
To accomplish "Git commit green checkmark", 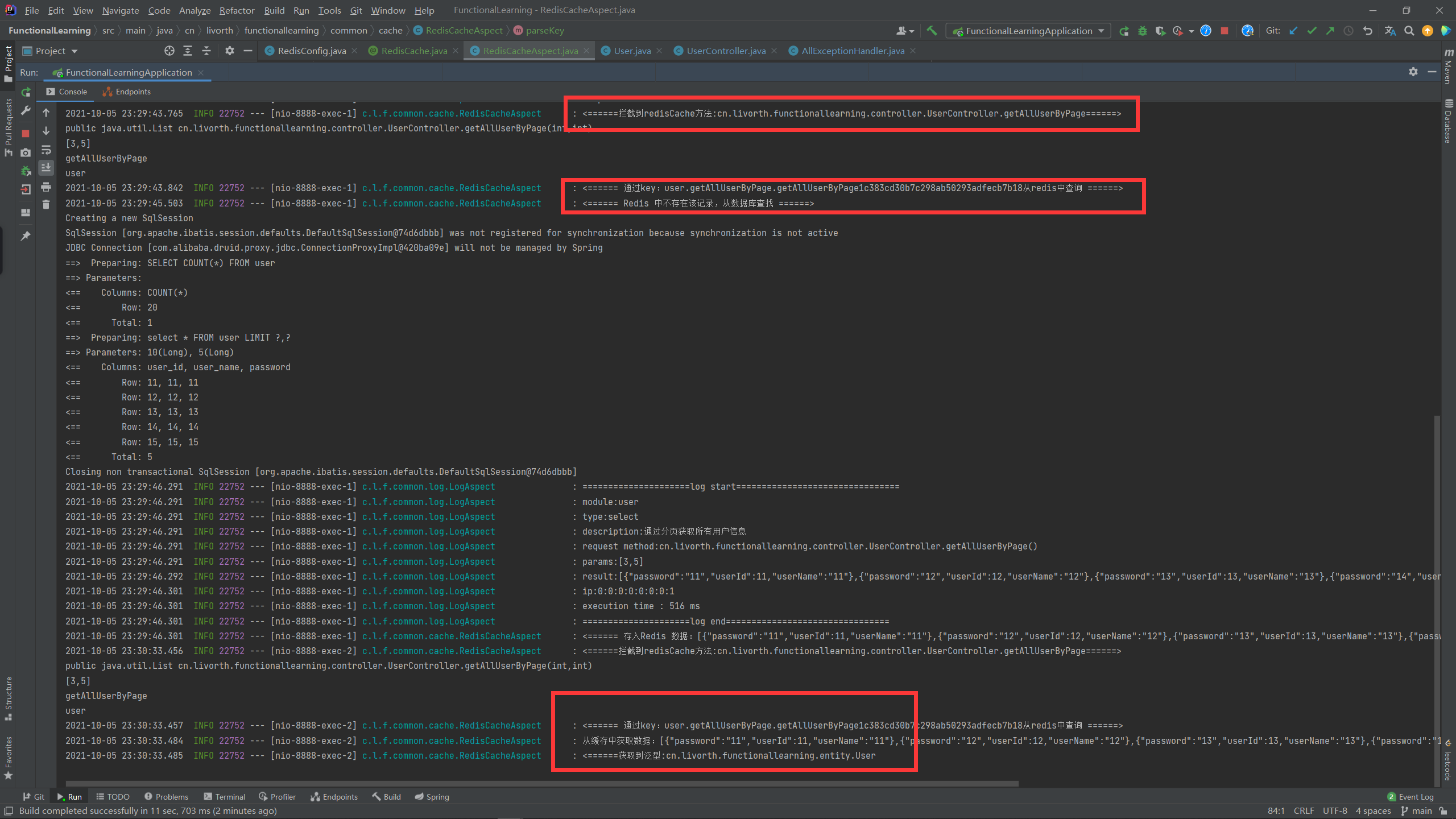I will click(x=1312, y=31).
